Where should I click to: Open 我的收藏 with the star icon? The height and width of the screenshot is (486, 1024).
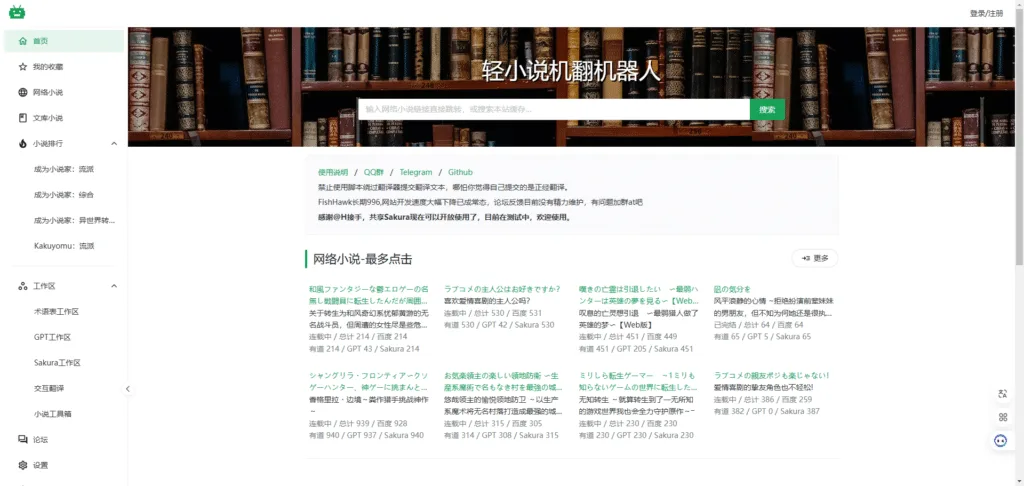(23, 67)
